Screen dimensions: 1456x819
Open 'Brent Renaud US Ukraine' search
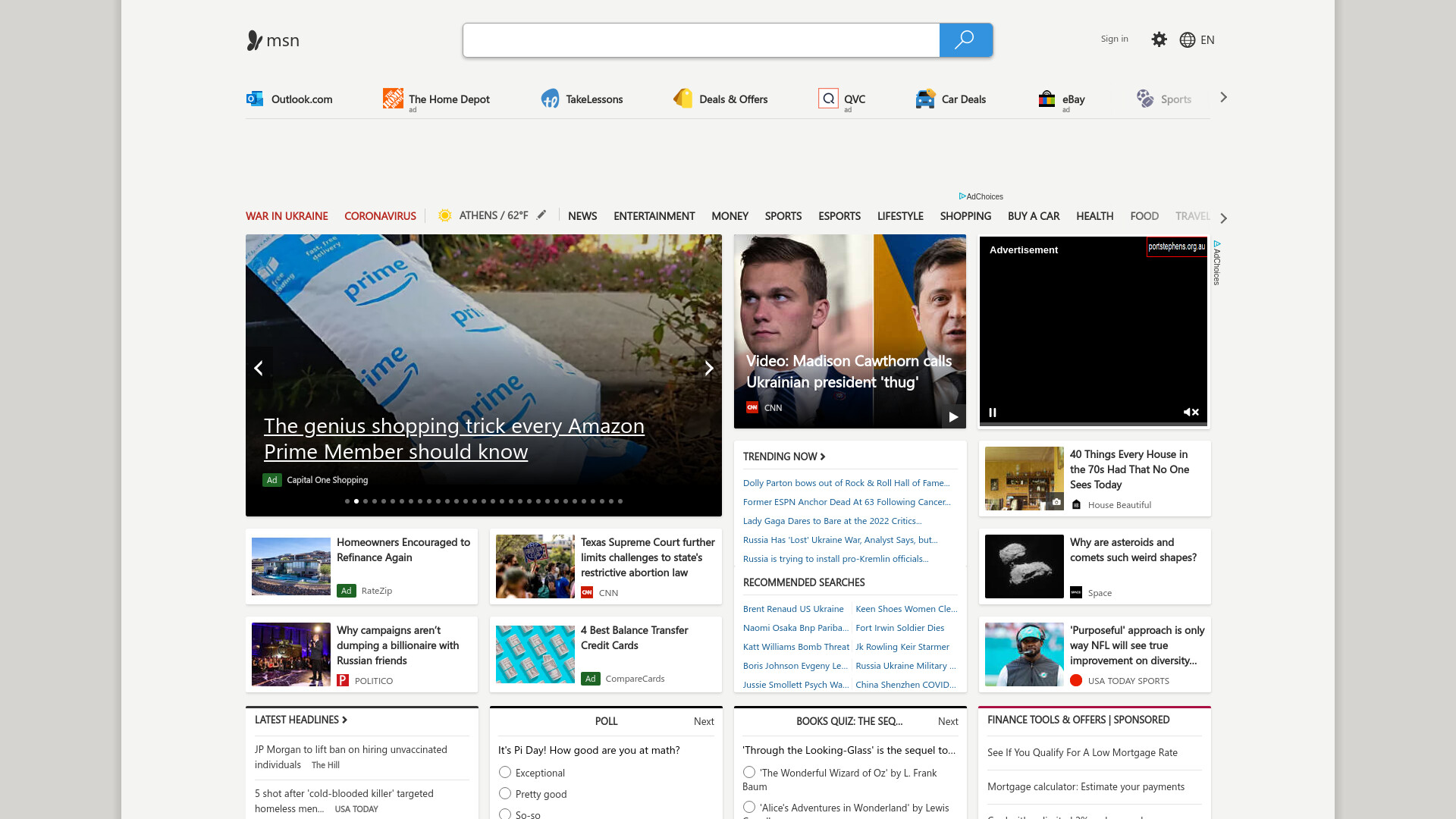coord(793,609)
